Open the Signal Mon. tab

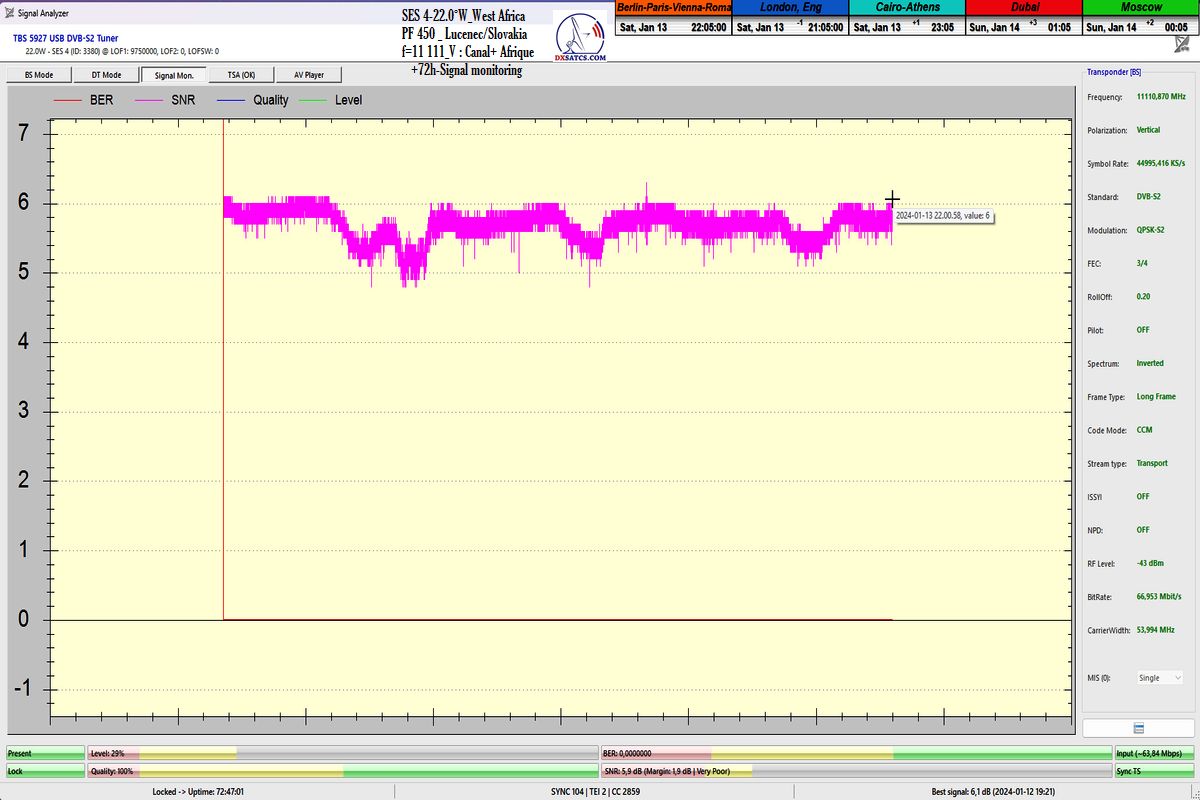pos(174,75)
